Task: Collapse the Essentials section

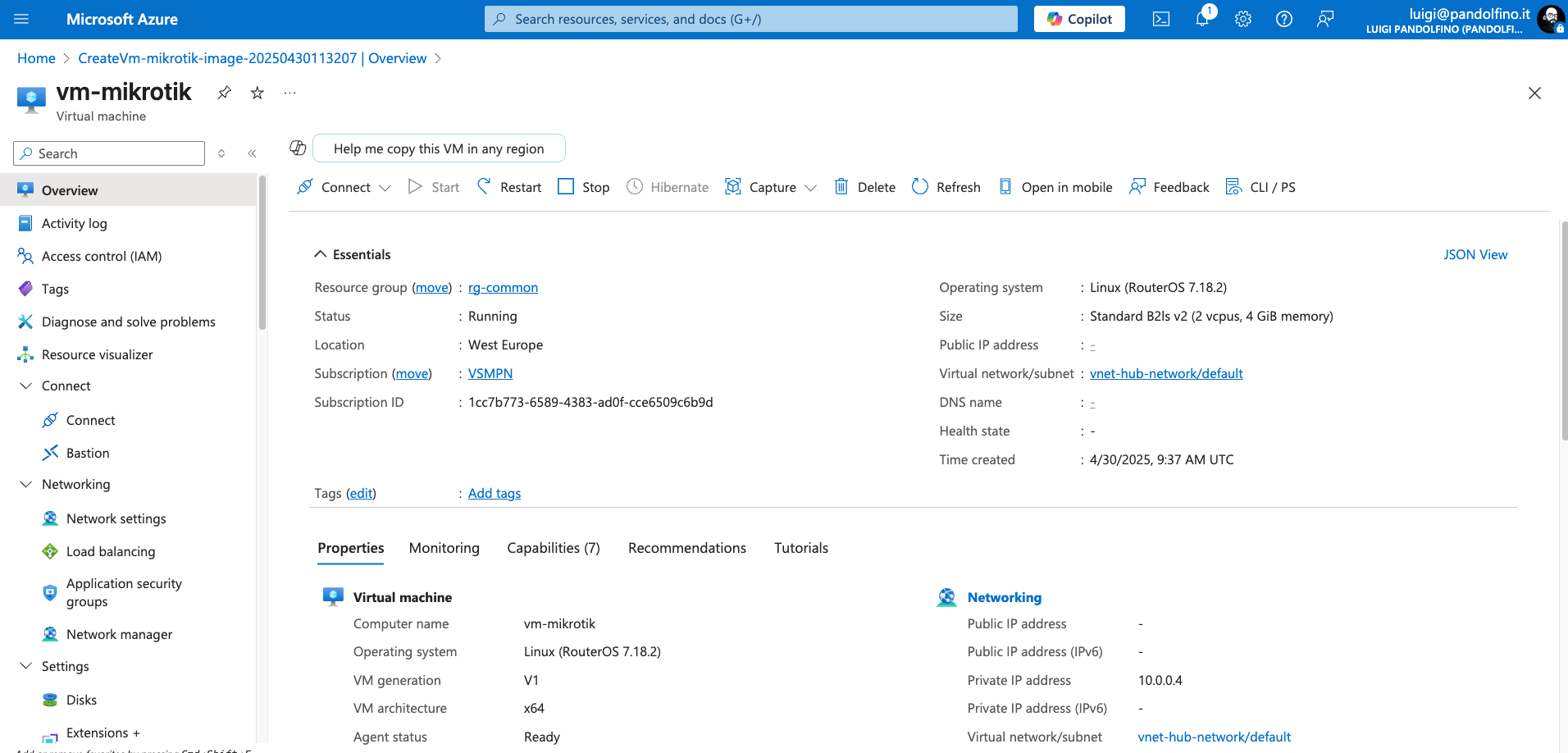Action: pos(321,254)
